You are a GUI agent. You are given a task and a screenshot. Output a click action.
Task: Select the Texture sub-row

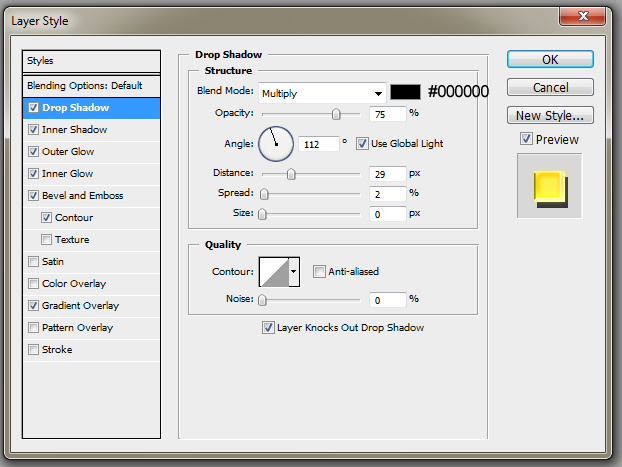point(92,240)
